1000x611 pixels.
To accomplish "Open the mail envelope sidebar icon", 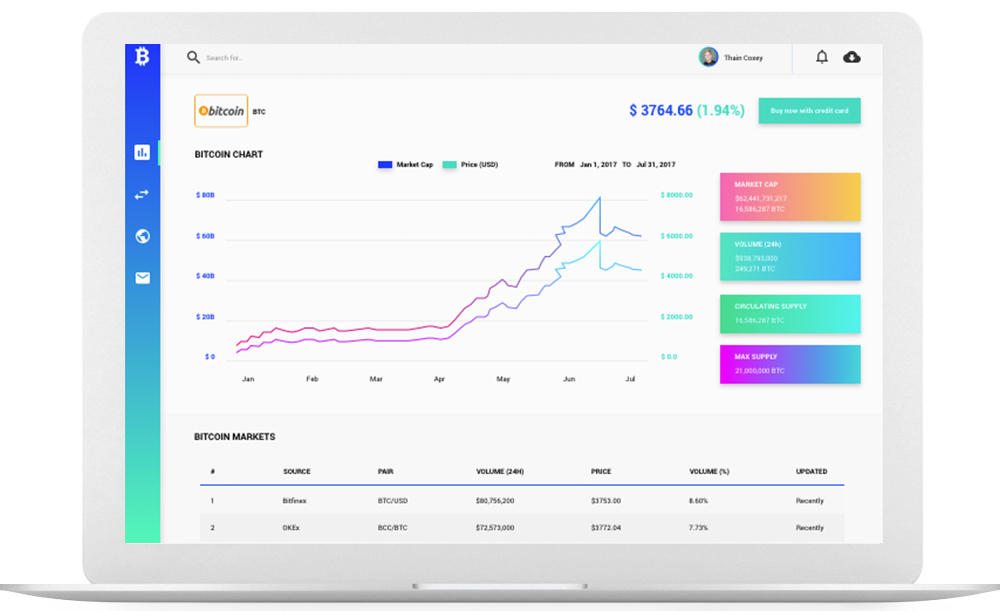I will 142,278.
